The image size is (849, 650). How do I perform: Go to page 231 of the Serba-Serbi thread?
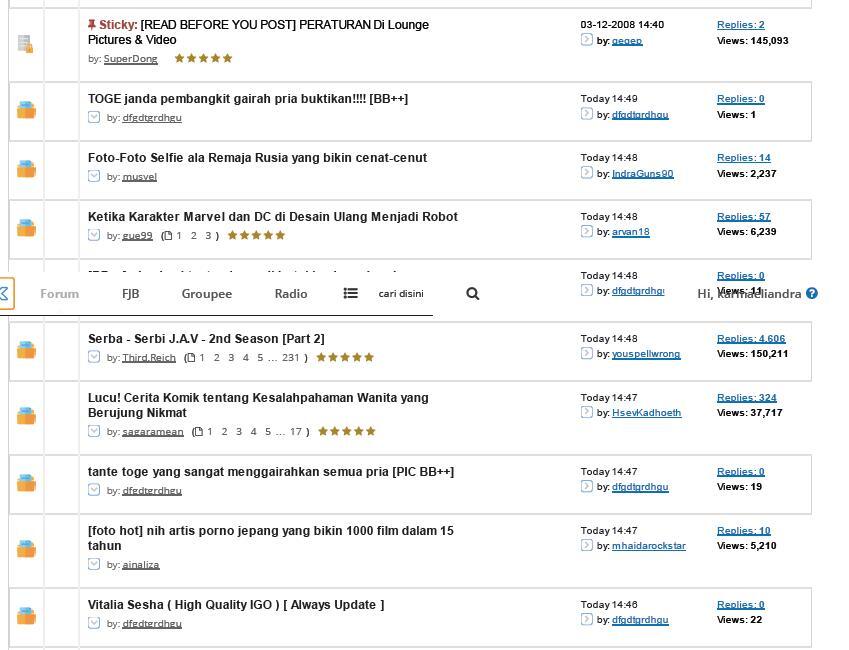pyautogui.click(x=290, y=358)
